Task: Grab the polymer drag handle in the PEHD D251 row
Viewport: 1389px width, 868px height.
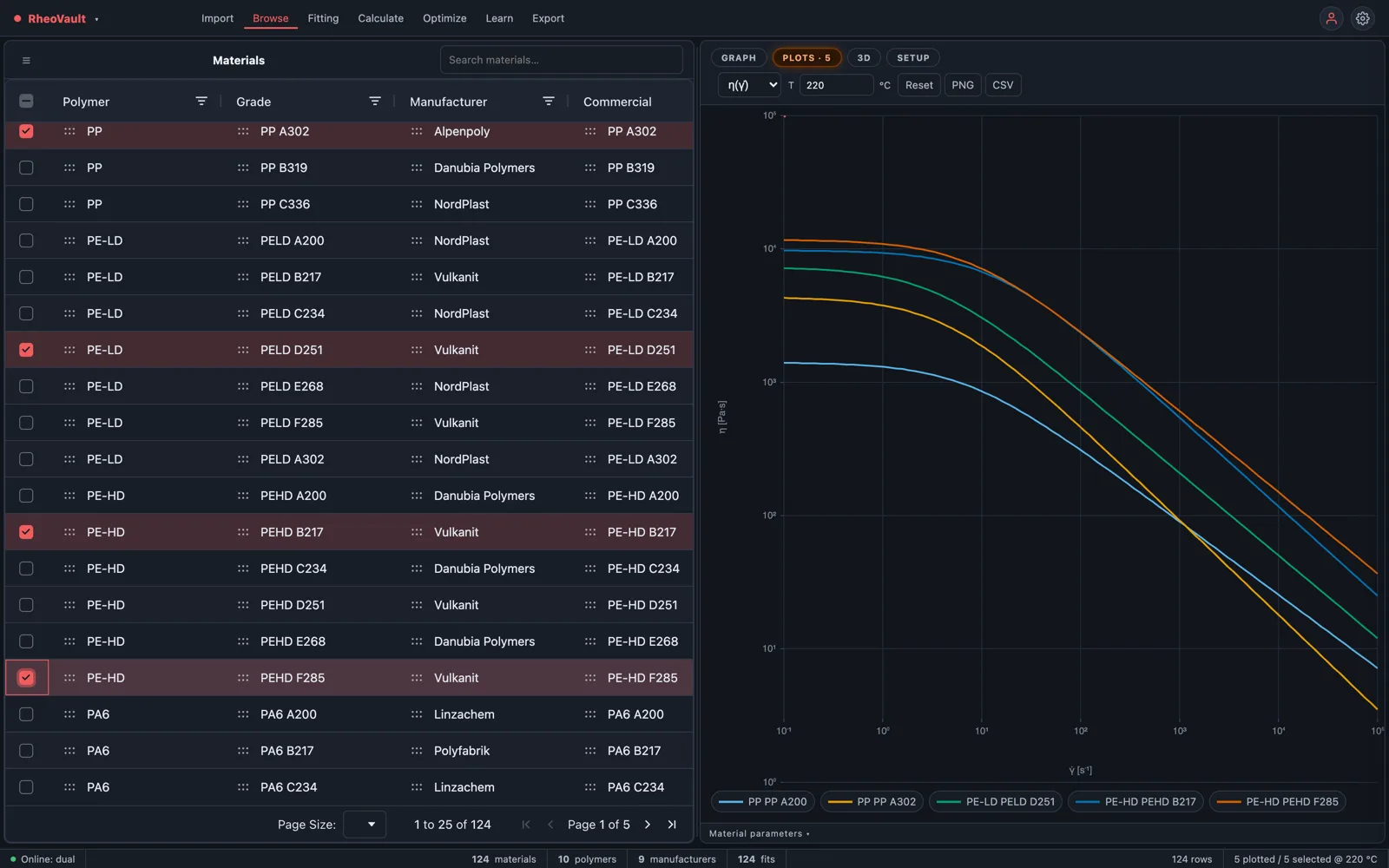Action: tap(69, 605)
